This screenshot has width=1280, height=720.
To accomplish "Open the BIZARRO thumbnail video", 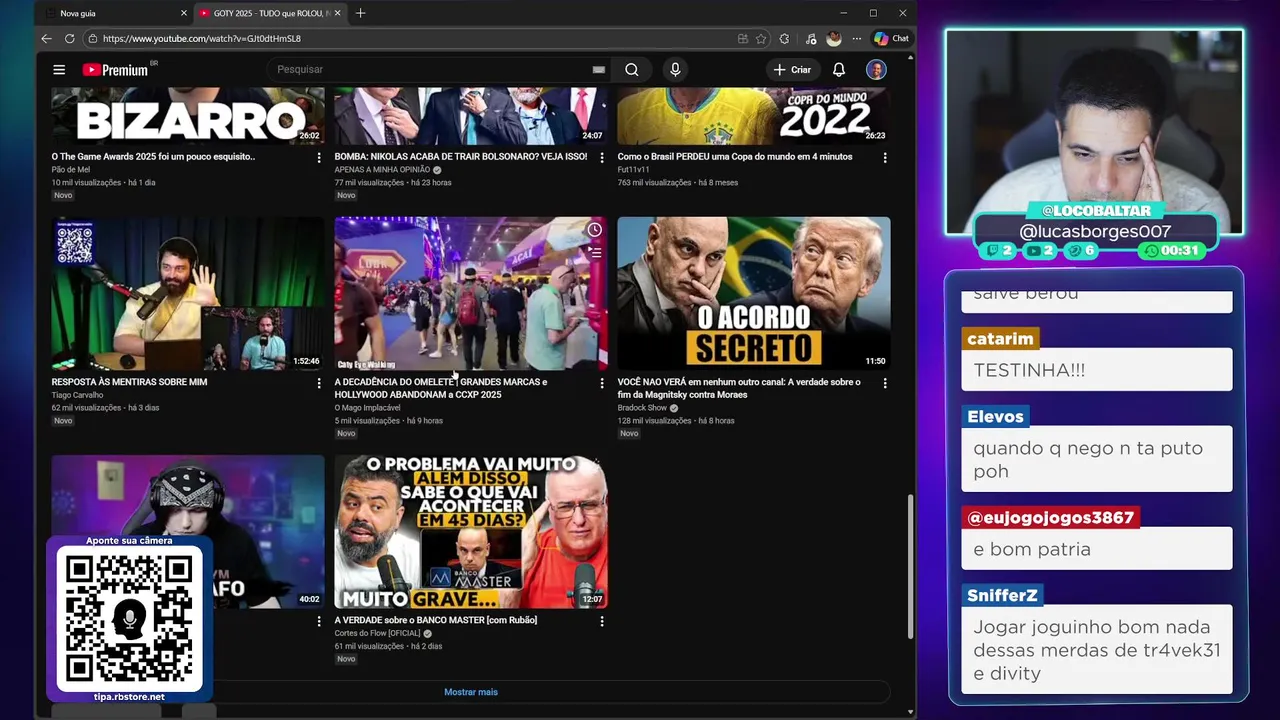I will tap(188, 116).
